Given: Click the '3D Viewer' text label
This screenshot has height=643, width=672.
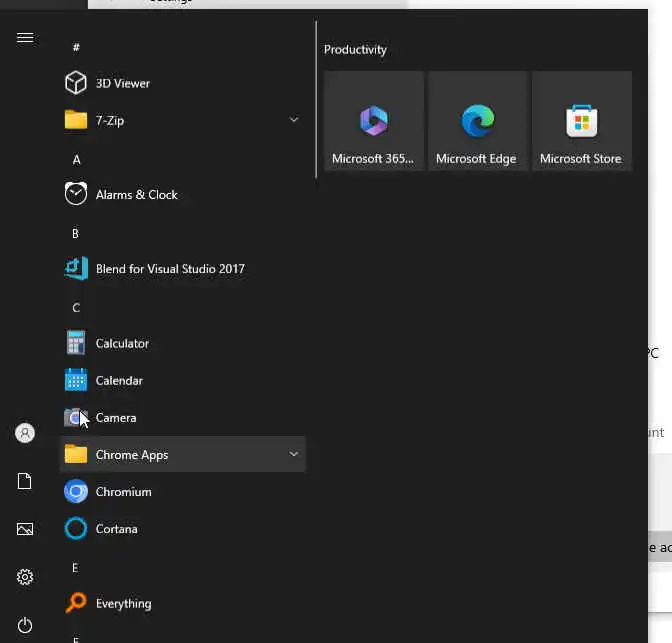Looking at the screenshot, I should [123, 83].
